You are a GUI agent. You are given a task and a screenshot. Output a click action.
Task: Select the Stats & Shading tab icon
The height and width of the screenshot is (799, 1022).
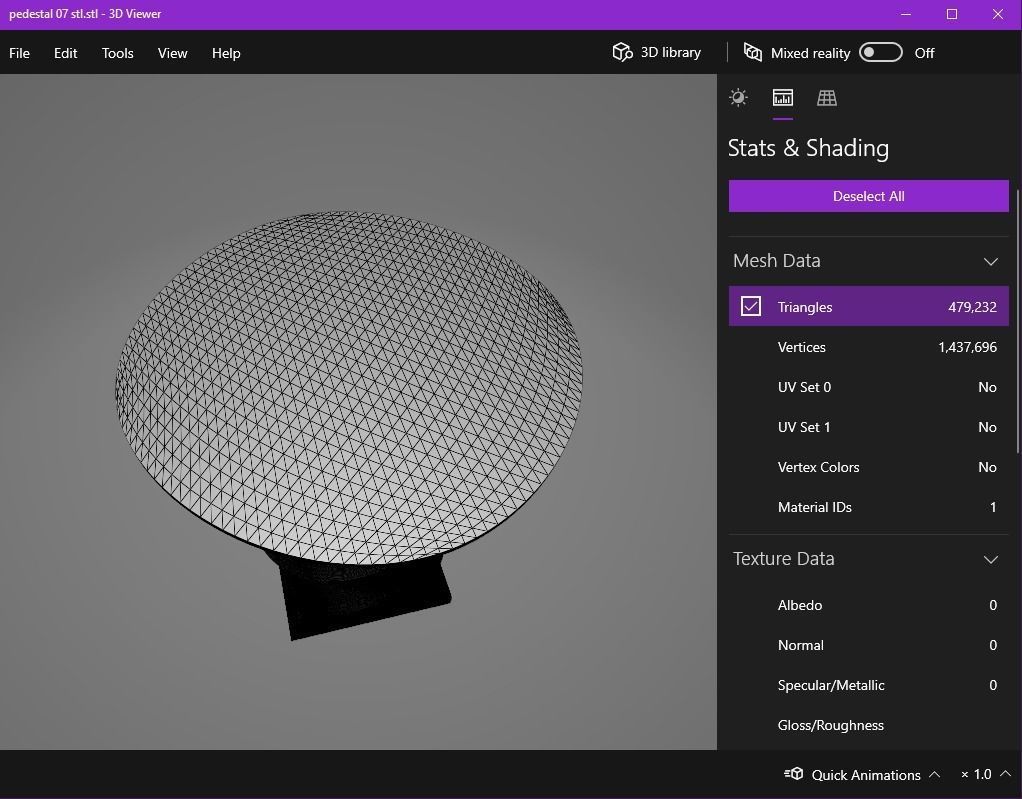(783, 98)
